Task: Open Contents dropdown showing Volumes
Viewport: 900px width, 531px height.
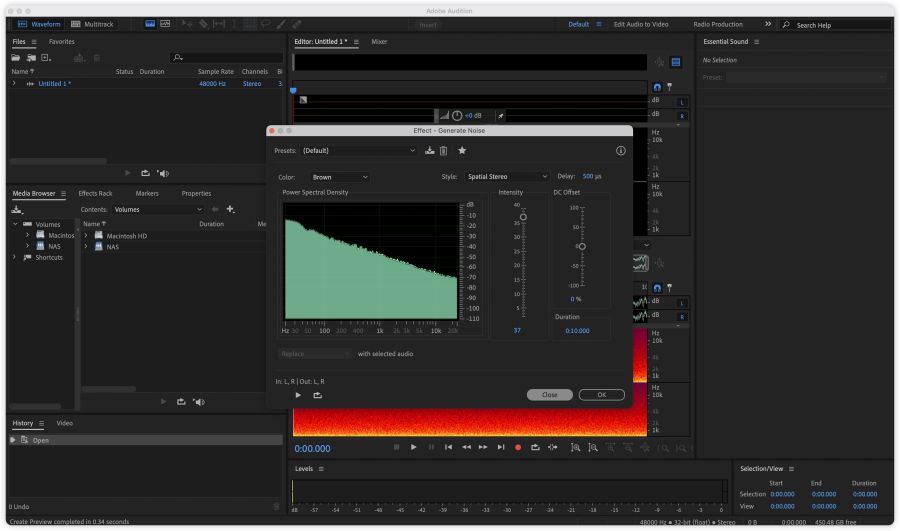Action: [x=157, y=210]
